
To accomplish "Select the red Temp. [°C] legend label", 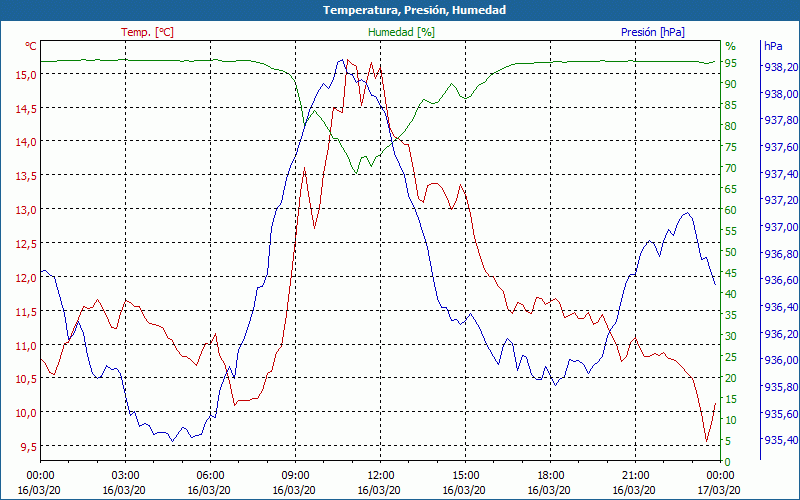I will pos(147,32).
